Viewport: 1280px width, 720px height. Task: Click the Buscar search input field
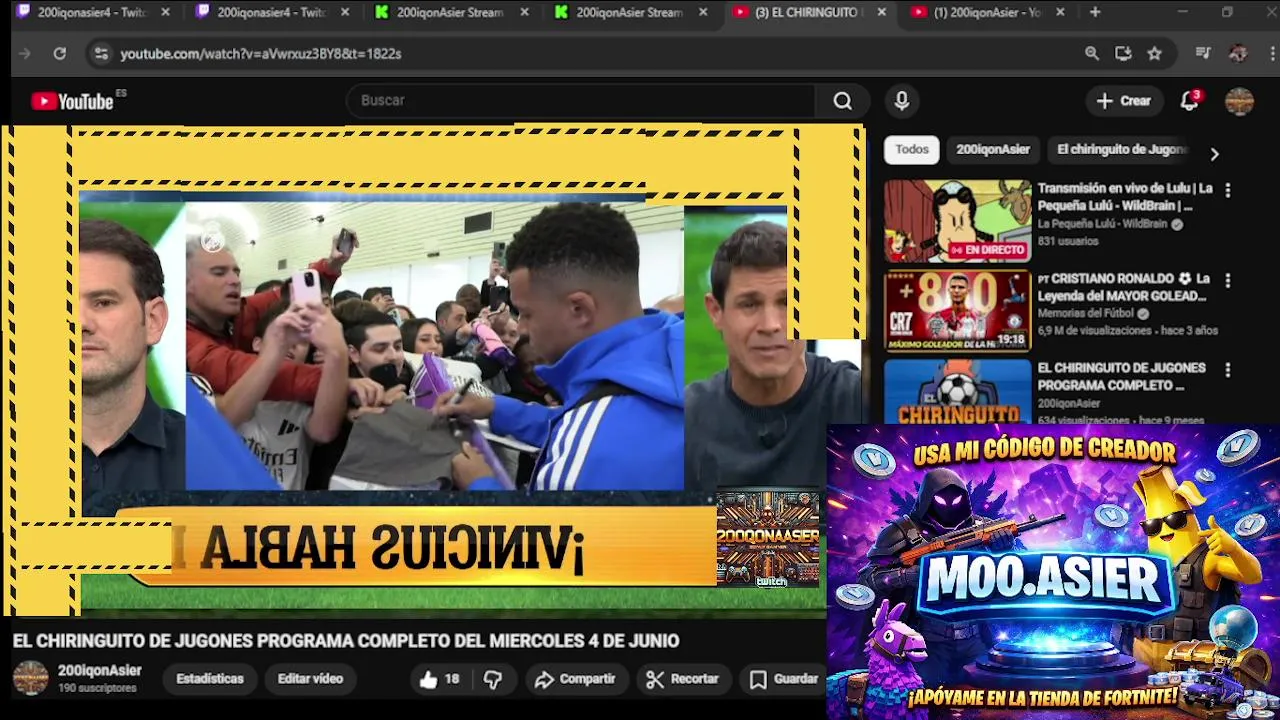tap(582, 101)
